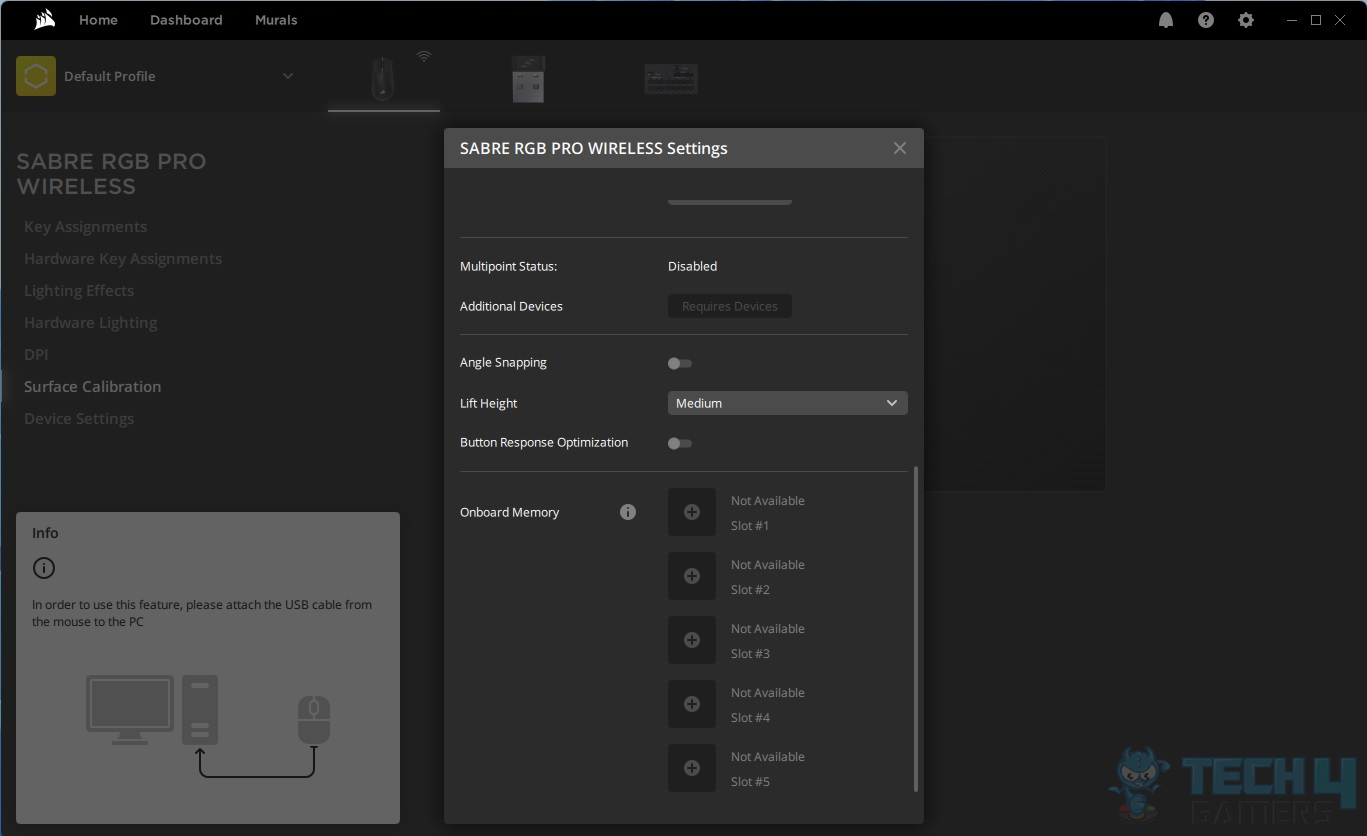Open Lighting Effects section
The height and width of the screenshot is (836, 1367).
(x=79, y=291)
